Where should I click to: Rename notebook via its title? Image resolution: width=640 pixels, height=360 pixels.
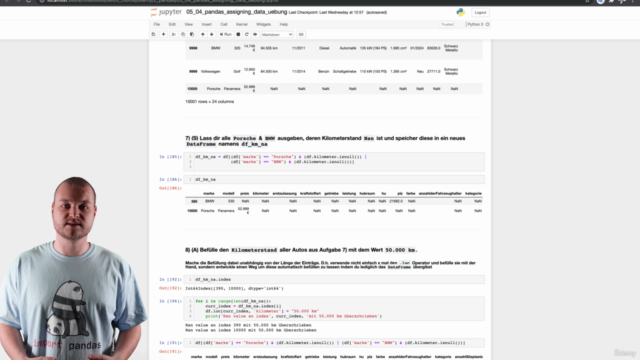point(236,12)
